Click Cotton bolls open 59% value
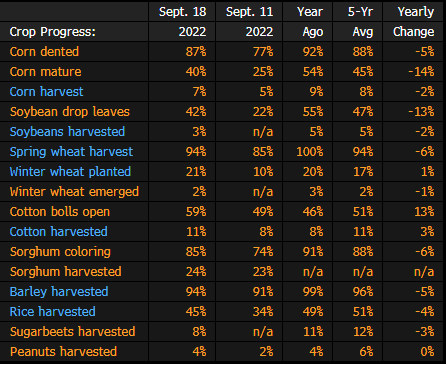 [196, 212]
